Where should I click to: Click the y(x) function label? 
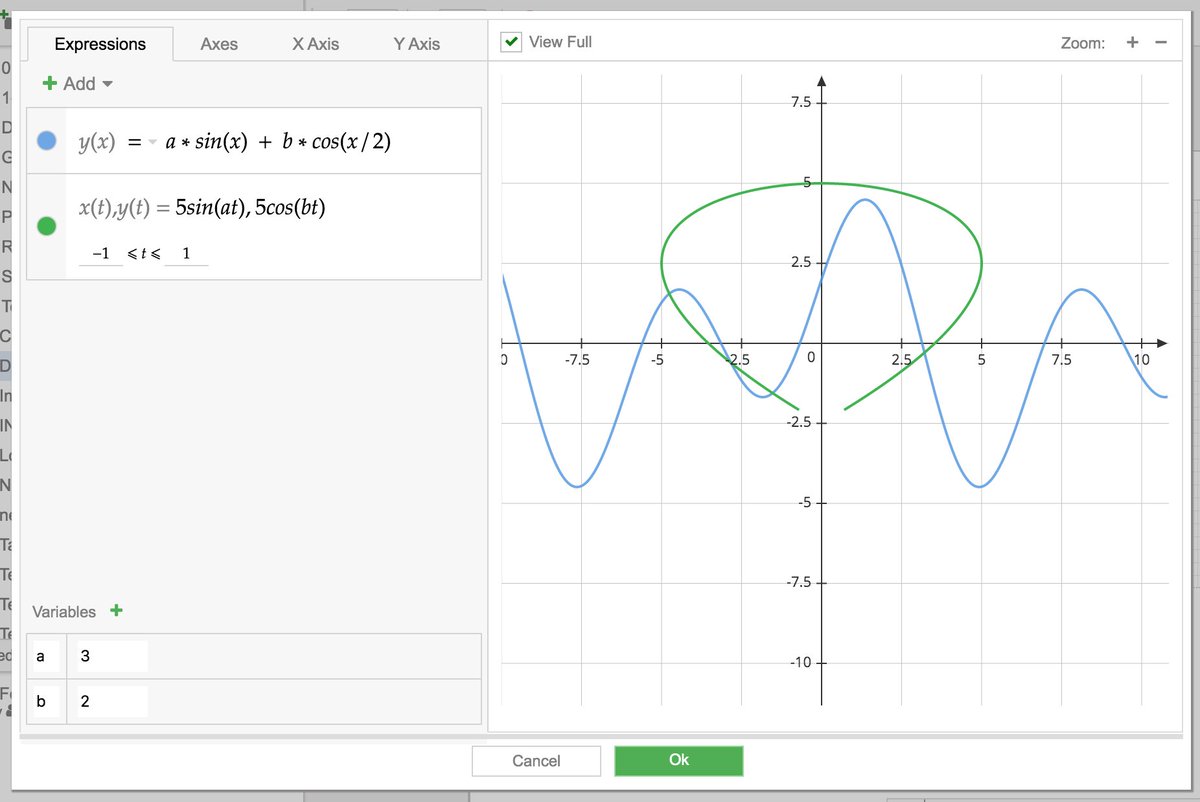click(x=98, y=142)
